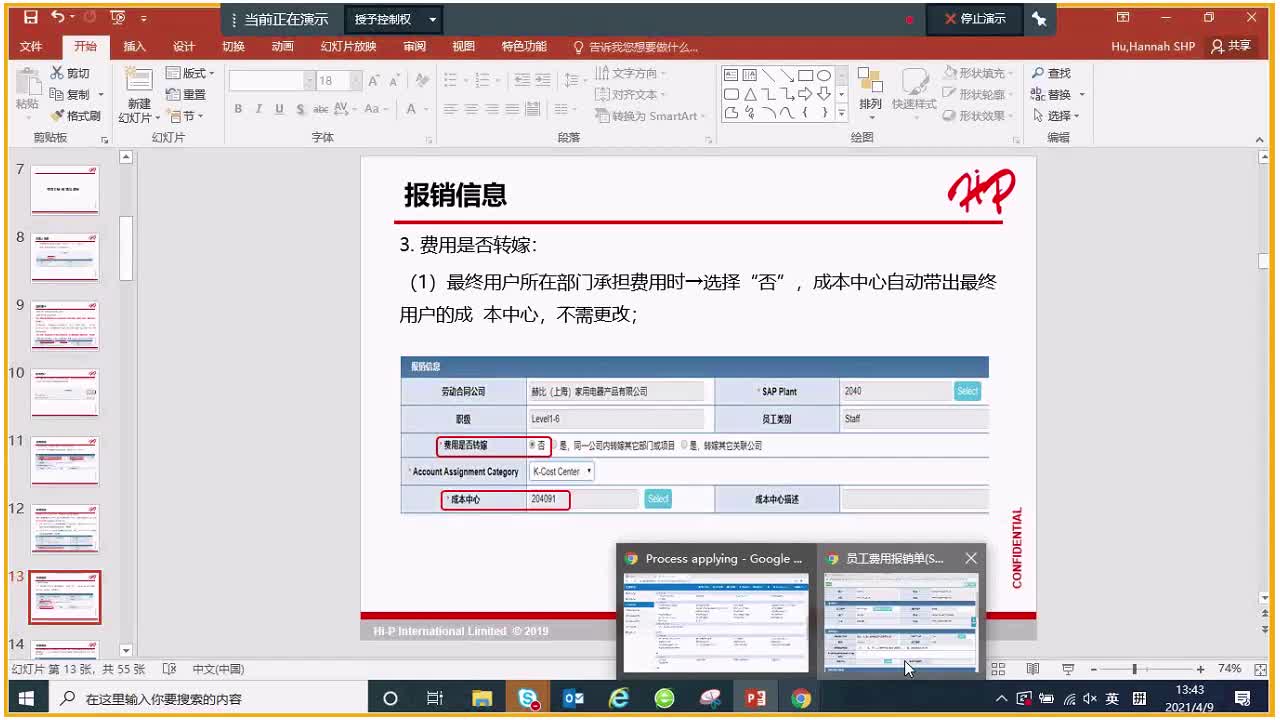The image size is (1280, 720).
Task: Select slide 10 thumbnail in the sidebar
Action: [64, 392]
